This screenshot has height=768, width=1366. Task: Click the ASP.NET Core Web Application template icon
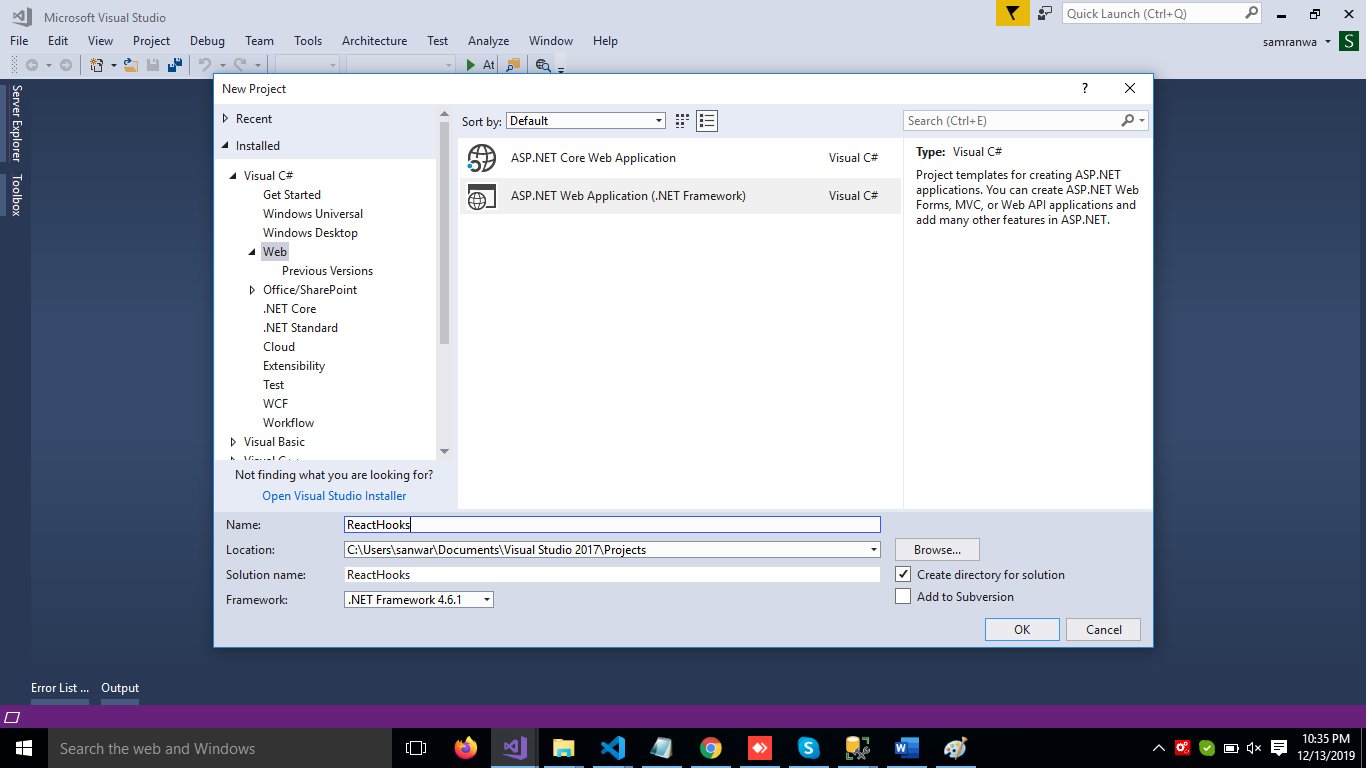[482, 158]
